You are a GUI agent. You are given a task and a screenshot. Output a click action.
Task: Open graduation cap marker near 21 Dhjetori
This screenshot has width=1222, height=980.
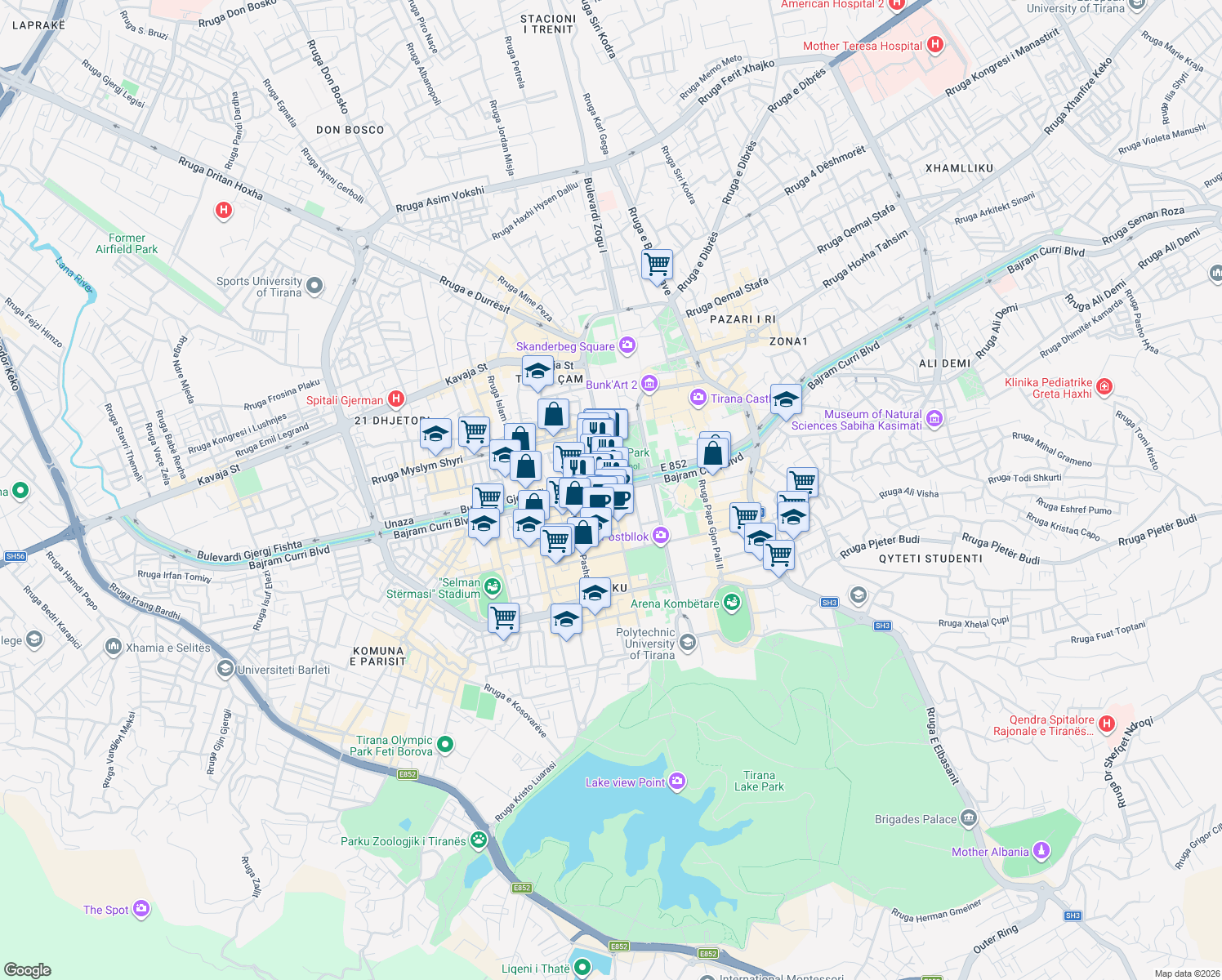[x=436, y=434]
